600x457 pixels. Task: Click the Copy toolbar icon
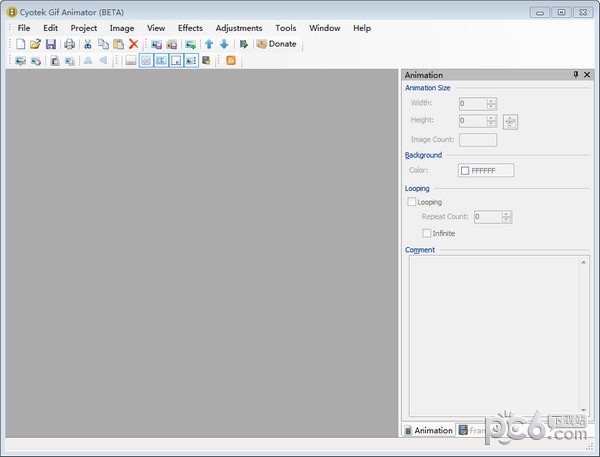pyautogui.click(x=103, y=44)
